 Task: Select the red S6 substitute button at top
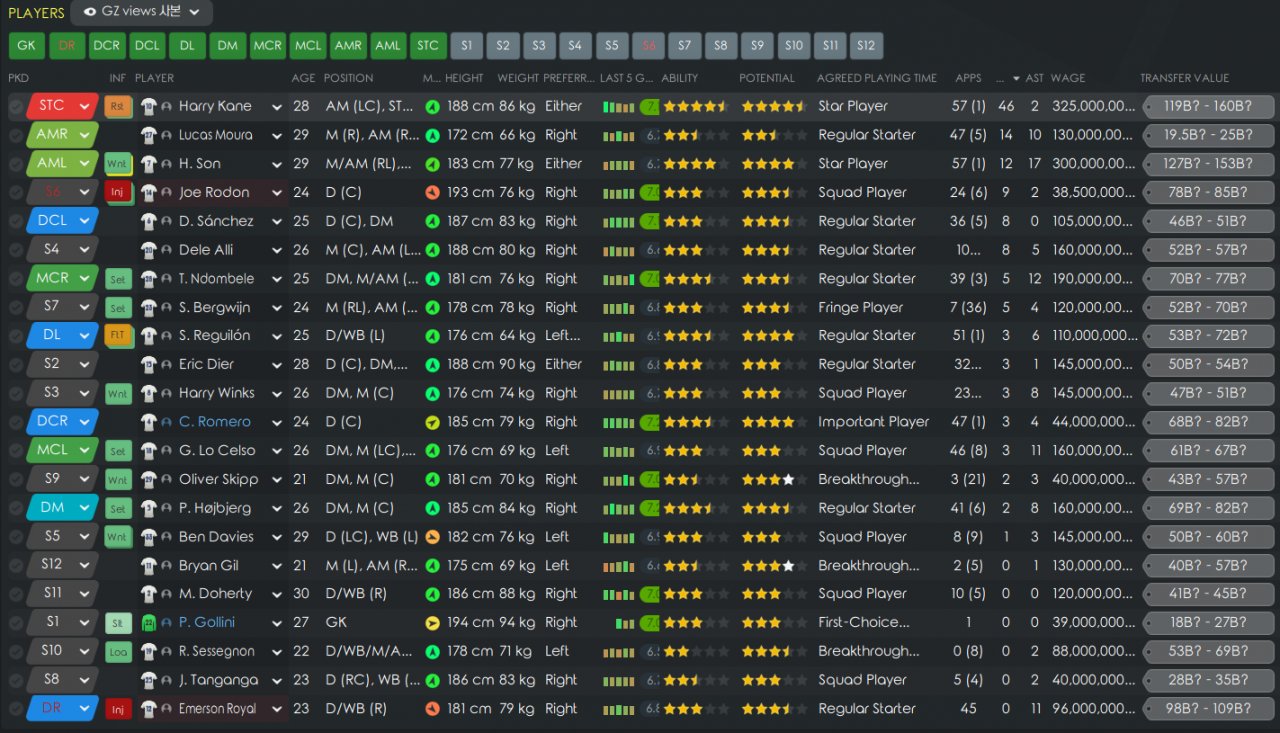[x=648, y=45]
